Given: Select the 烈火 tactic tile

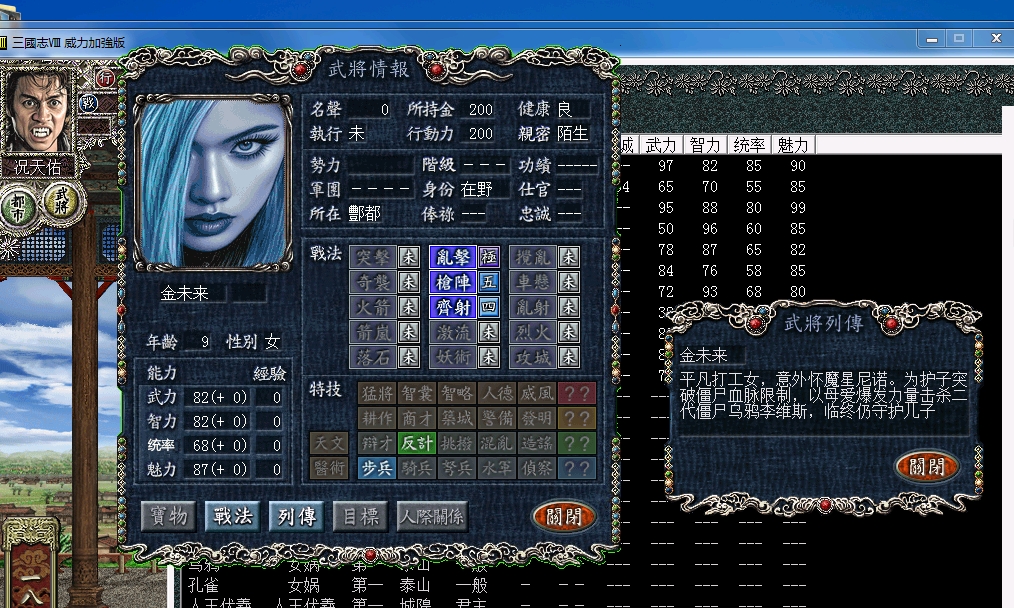Looking at the screenshot, I should click(x=534, y=332).
